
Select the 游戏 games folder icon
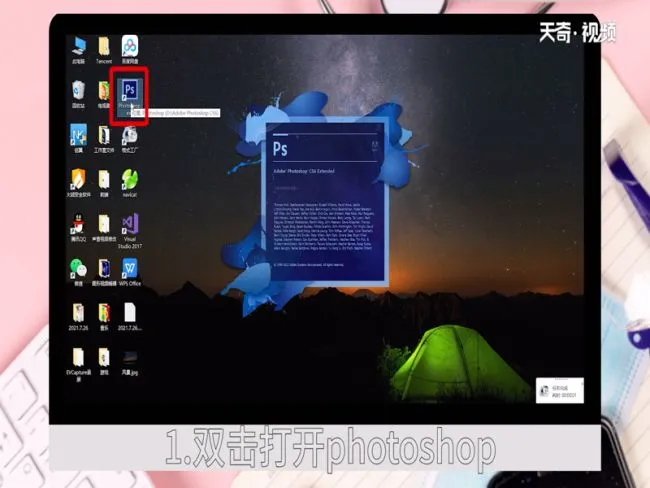tap(104, 361)
